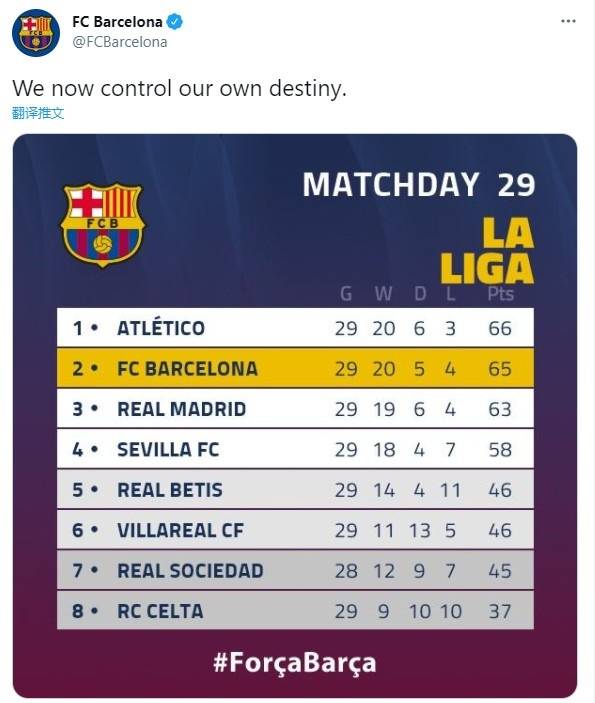This screenshot has width=595, height=703.
Task: Click the Real Sociedad table row
Action: coord(295,570)
